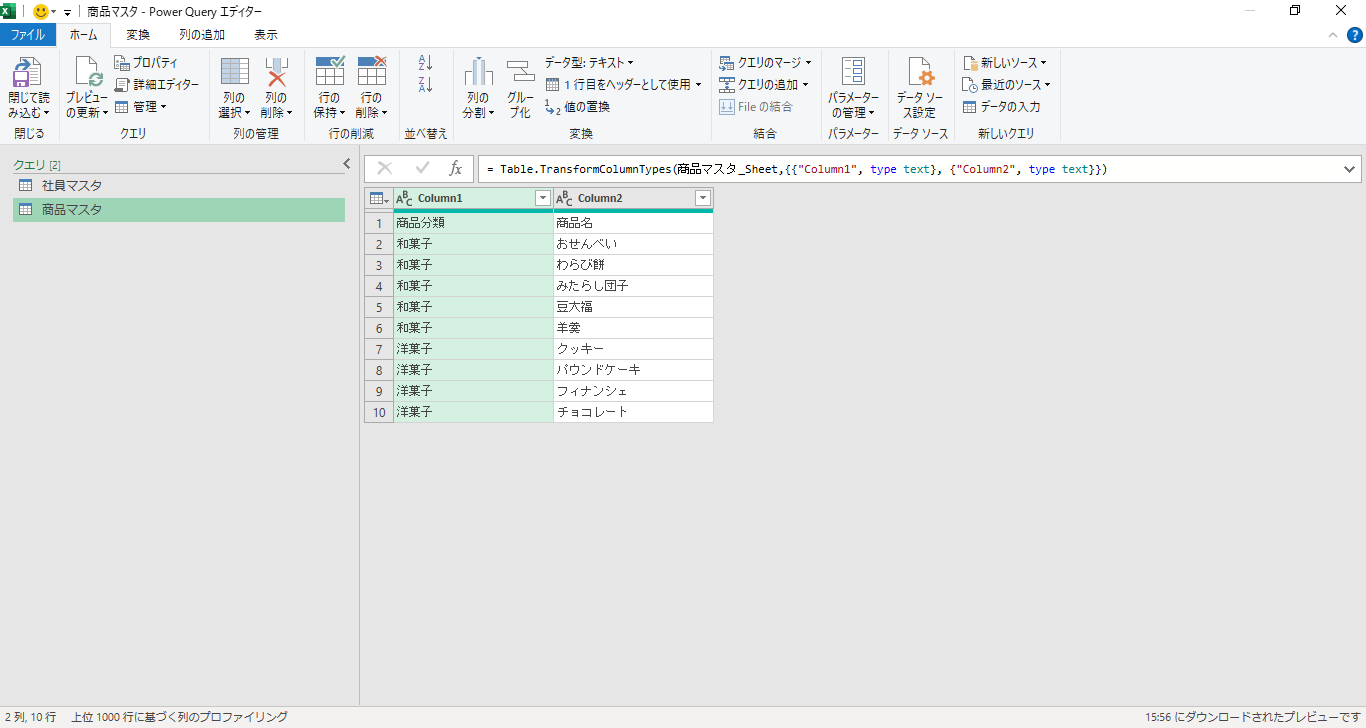Sort descending Z-A icon
Screen dimensions: 1366x728
(x=425, y=85)
